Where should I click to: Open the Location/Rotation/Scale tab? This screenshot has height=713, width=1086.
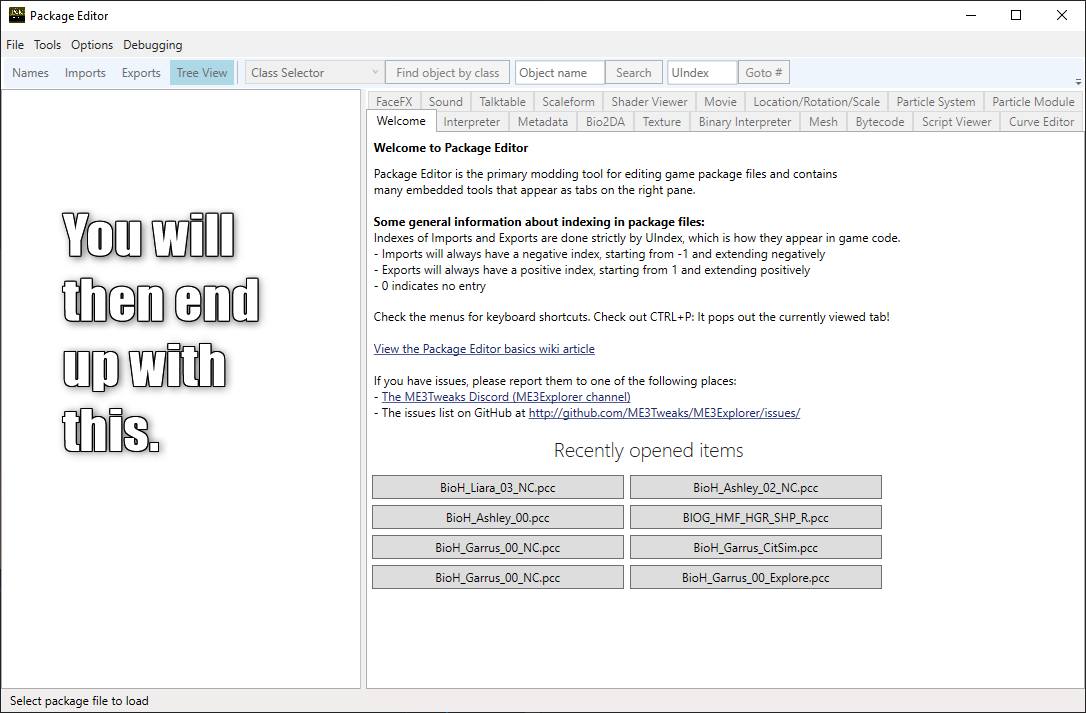point(817,101)
